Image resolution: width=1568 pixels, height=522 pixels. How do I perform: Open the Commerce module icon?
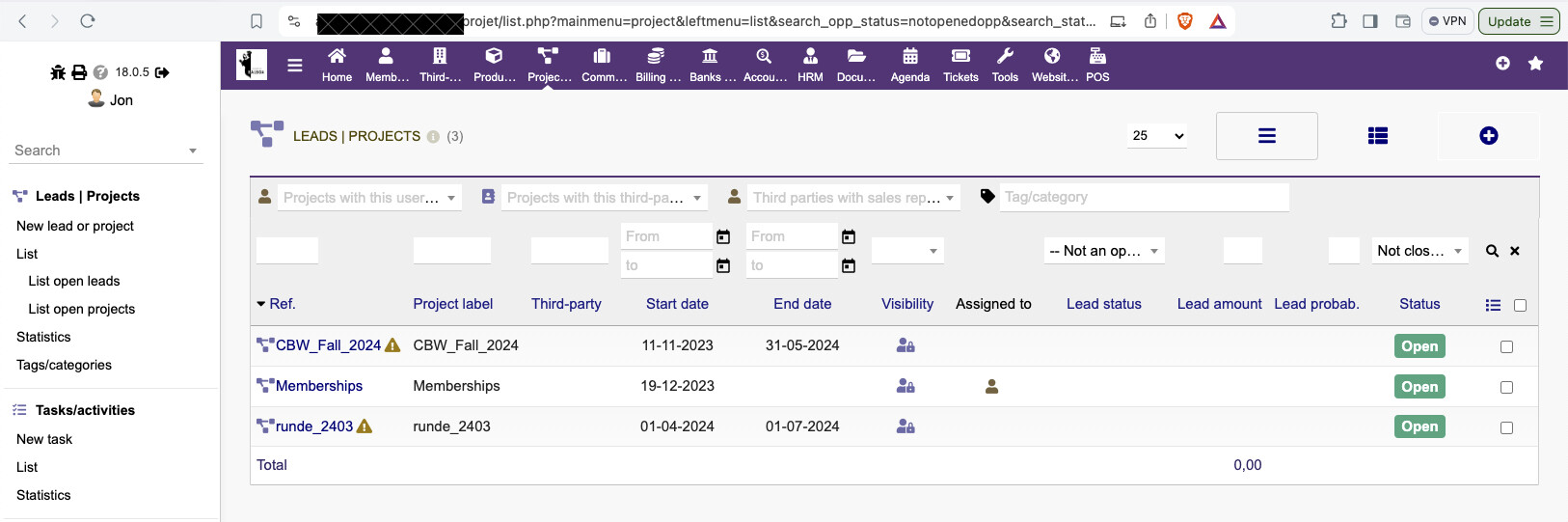(x=602, y=56)
